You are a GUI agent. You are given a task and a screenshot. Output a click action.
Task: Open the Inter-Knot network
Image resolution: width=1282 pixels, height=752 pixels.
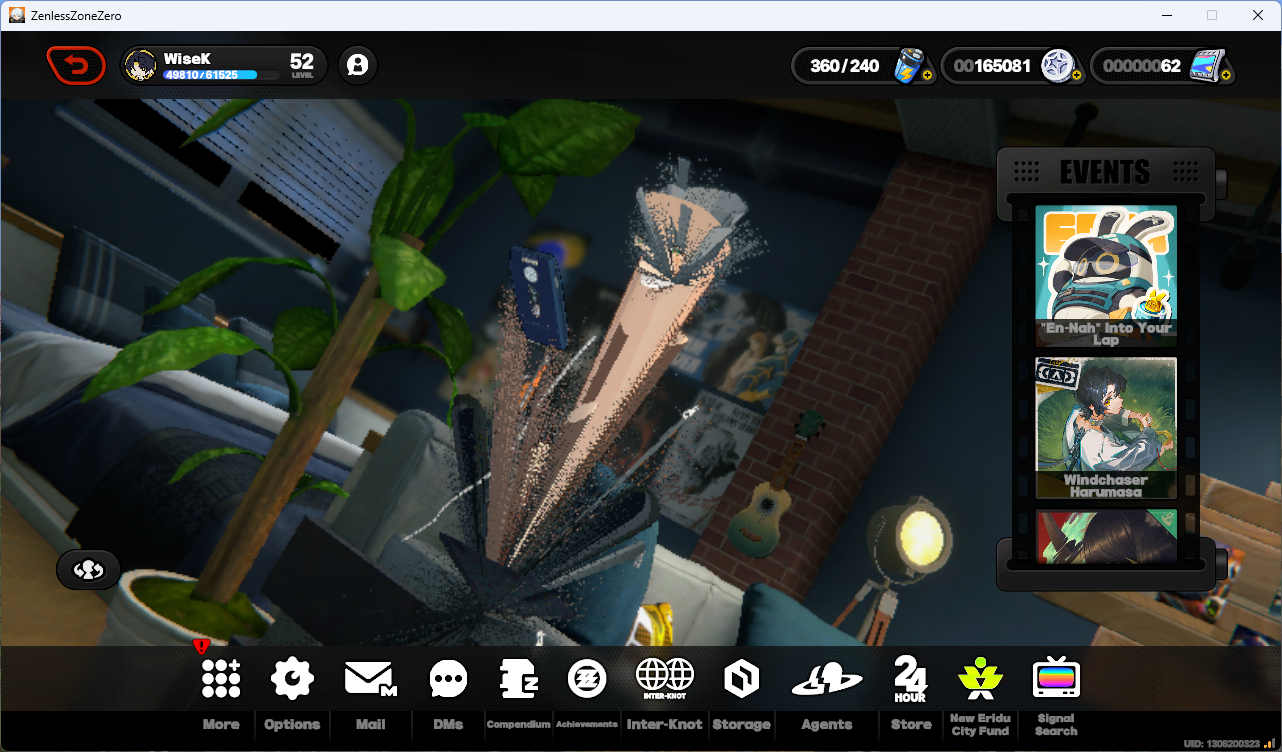664,678
